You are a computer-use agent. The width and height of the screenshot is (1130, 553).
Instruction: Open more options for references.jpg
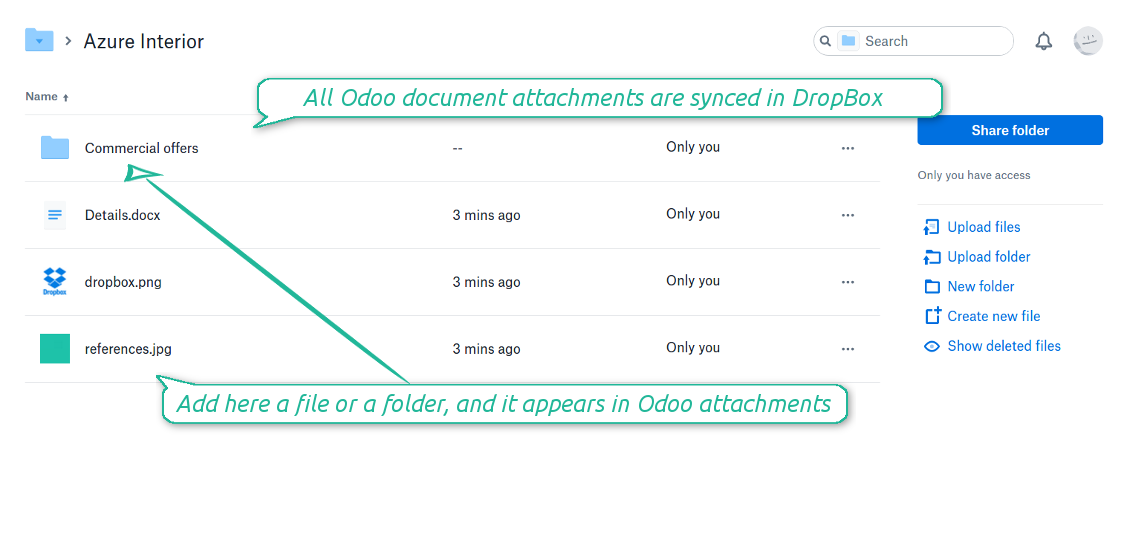(x=848, y=349)
